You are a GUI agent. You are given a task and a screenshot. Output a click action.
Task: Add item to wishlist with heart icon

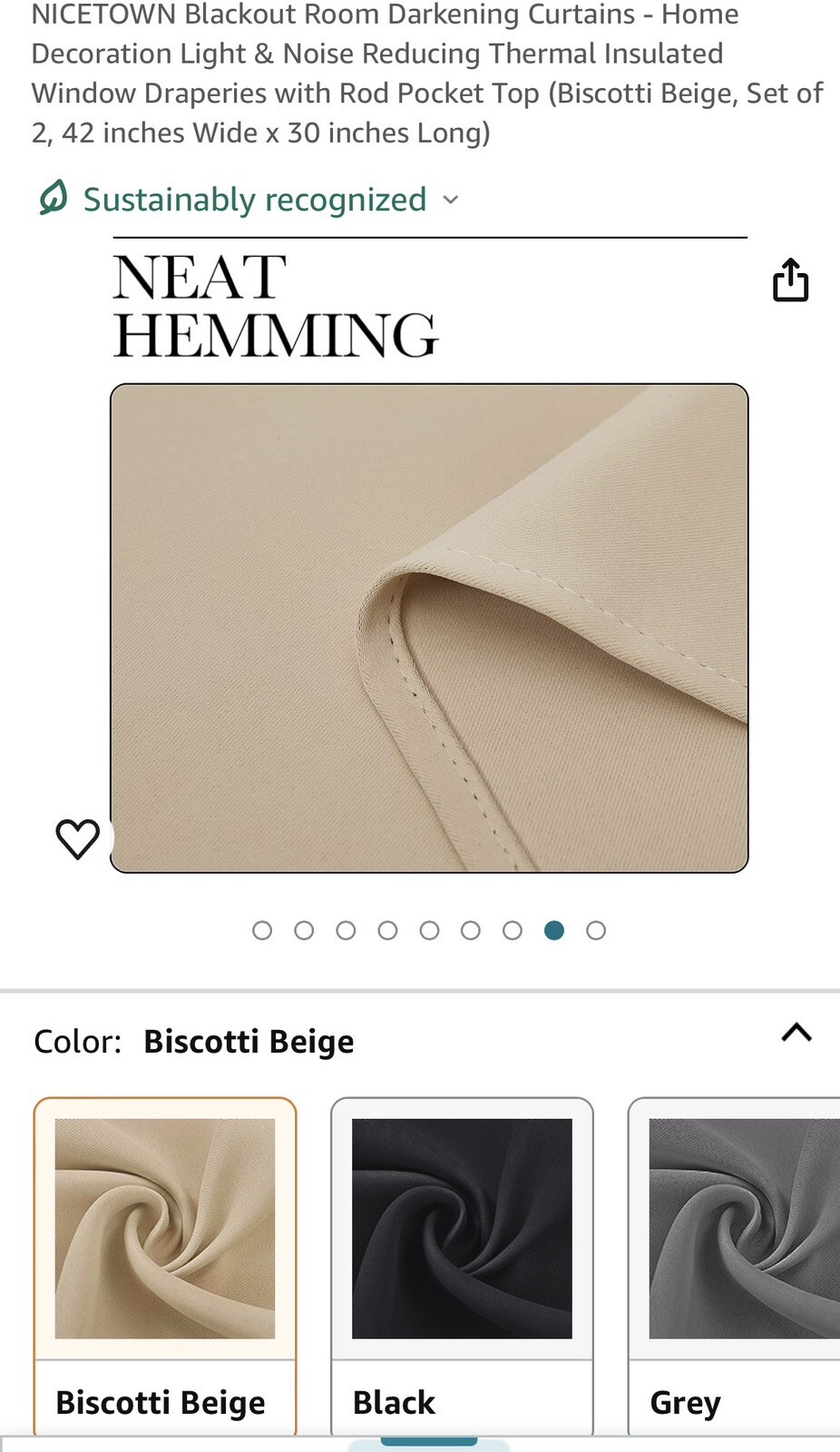pyautogui.click(x=78, y=839)
